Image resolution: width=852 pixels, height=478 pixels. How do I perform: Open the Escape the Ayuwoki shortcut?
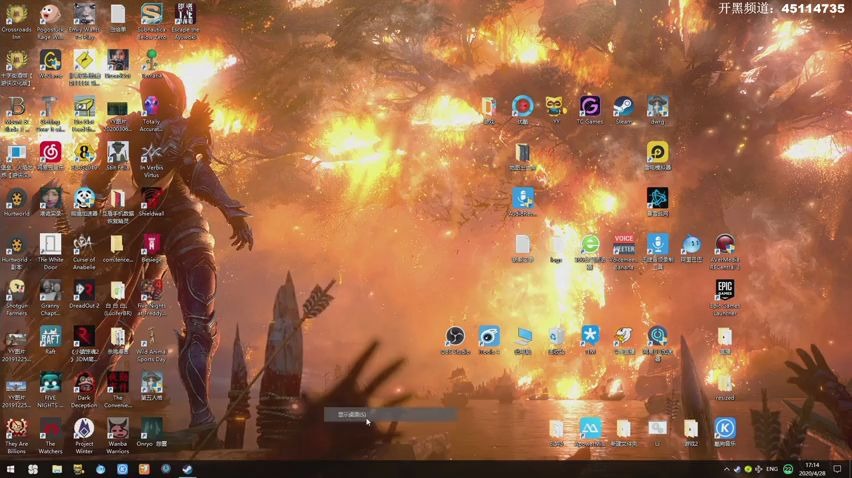pos(185,21)
